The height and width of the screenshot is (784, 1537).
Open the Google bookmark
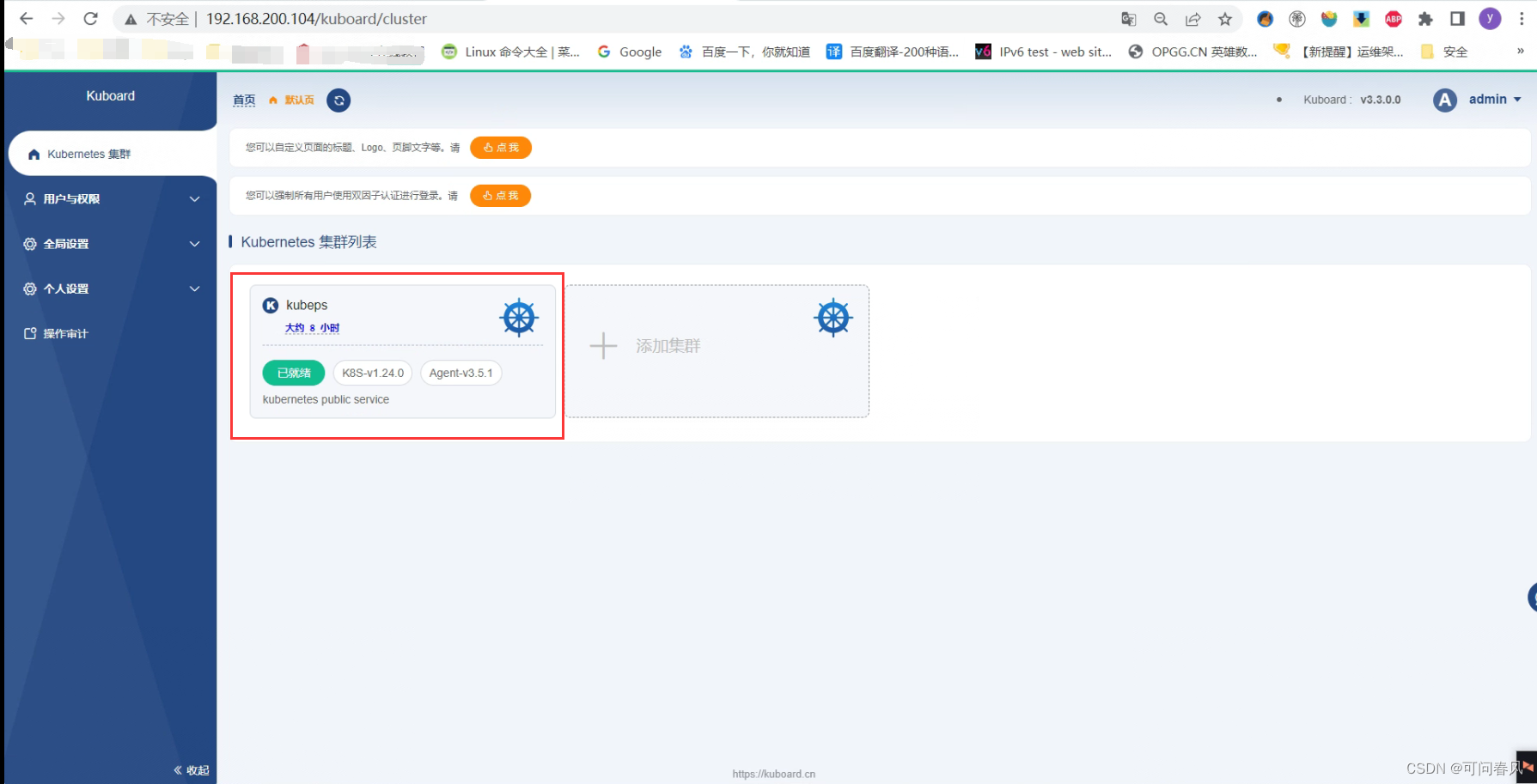[x=630, y=52]
